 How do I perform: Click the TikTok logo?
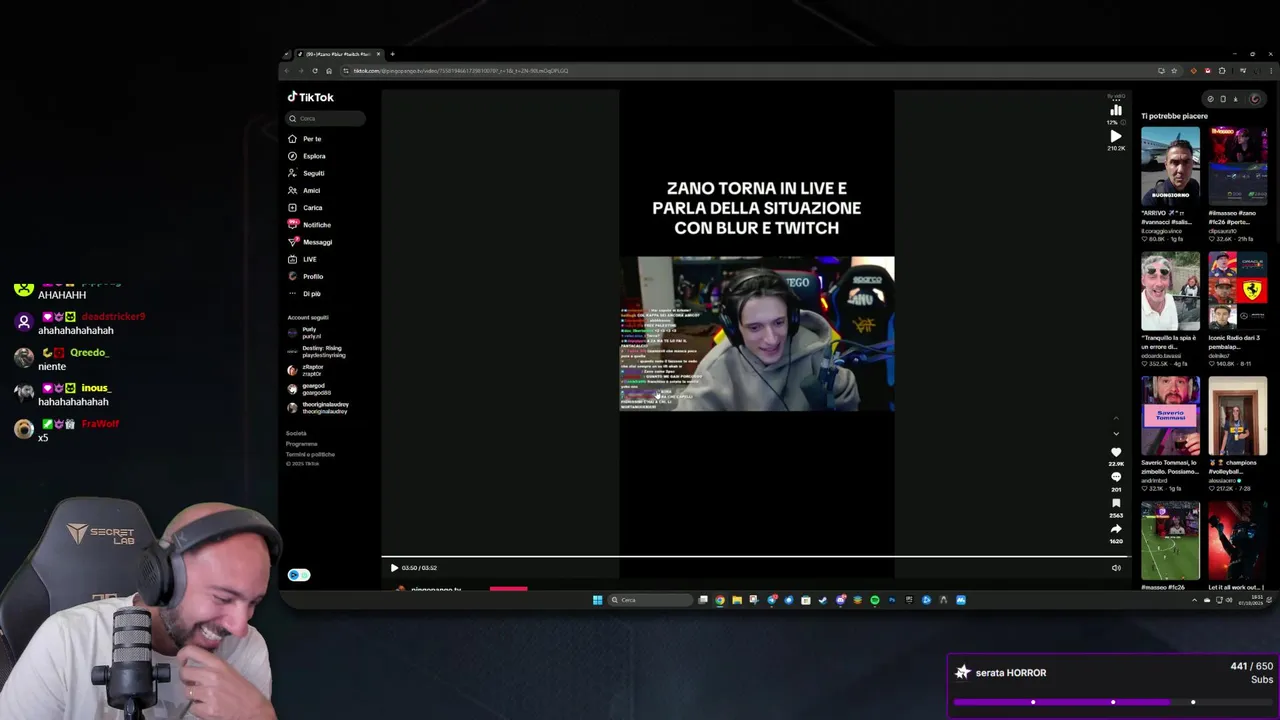[311, 97]
